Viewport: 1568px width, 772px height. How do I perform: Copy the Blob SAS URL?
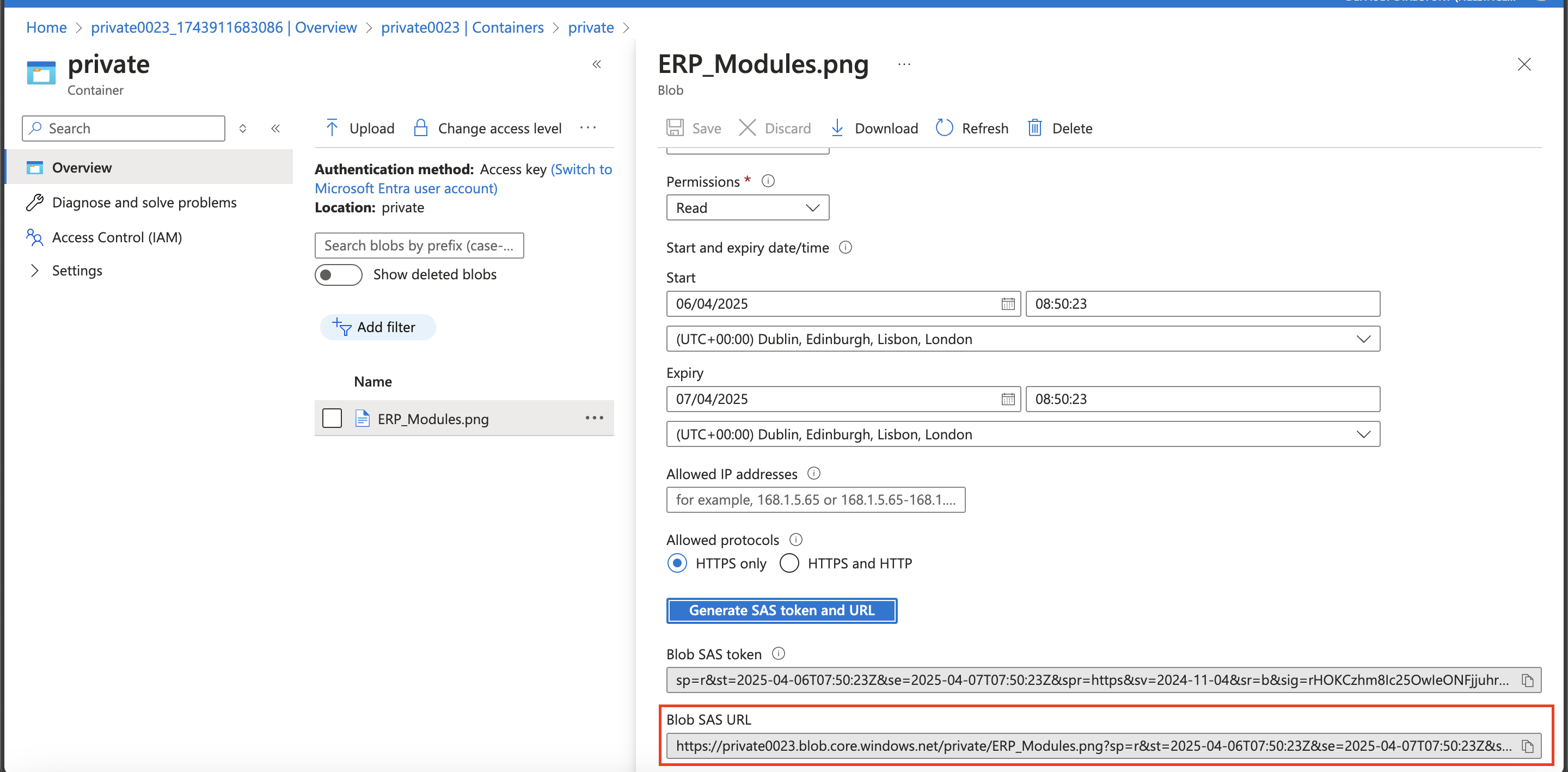click(x=1527, y=746)
